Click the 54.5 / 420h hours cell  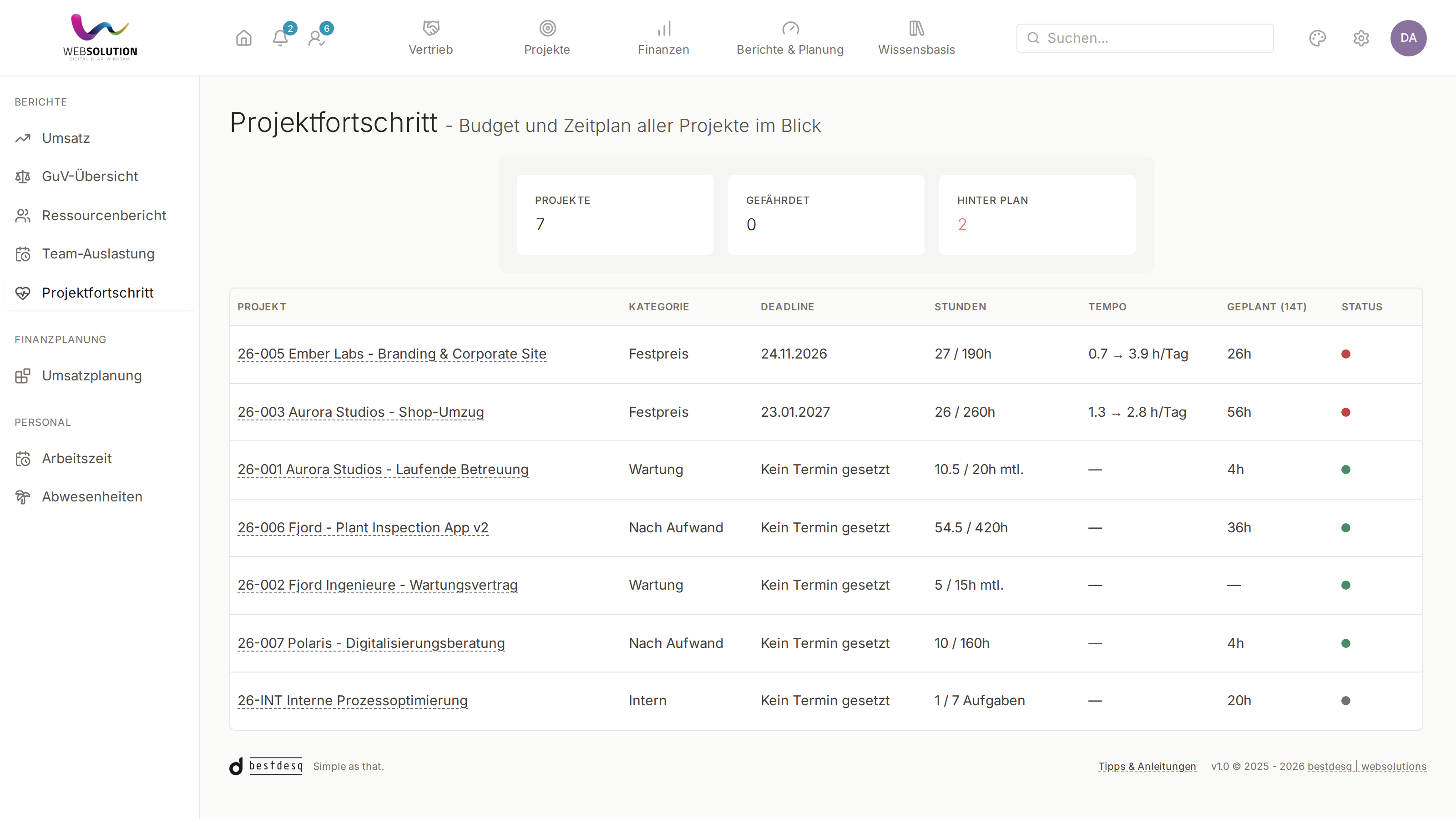coord(971,527)
